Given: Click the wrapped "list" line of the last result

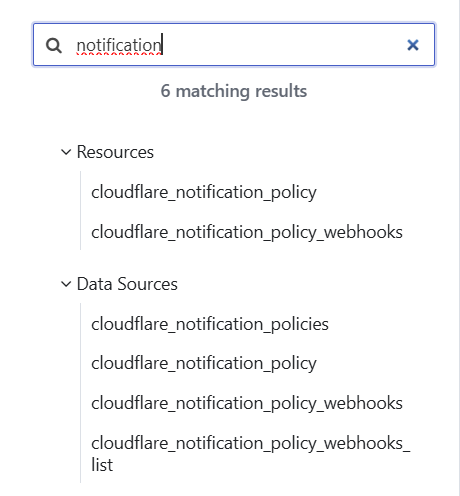Looking at the screenshot, I should tap(102, 465).
